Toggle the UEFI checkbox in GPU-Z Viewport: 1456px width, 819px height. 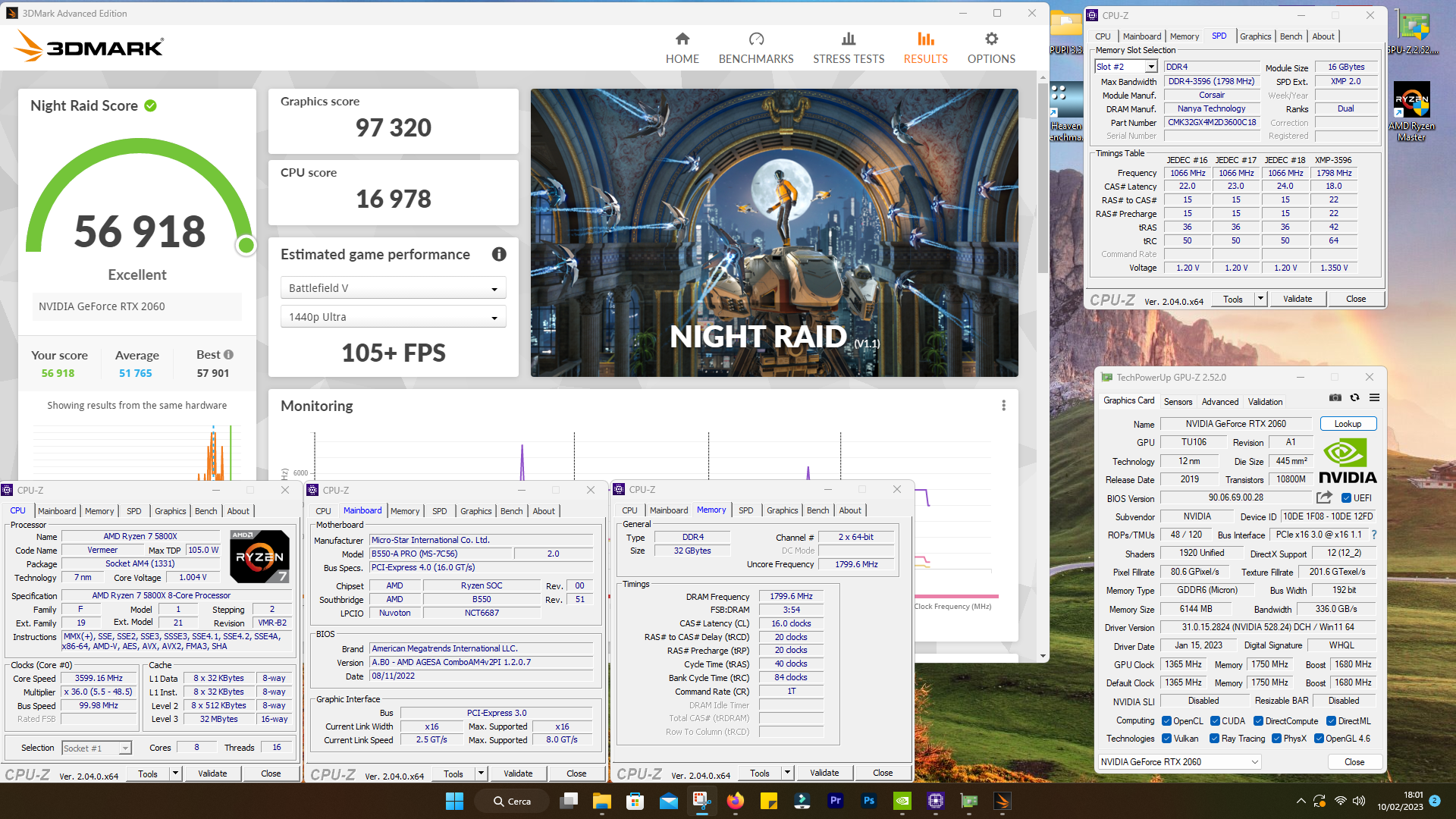(1346, 498)
